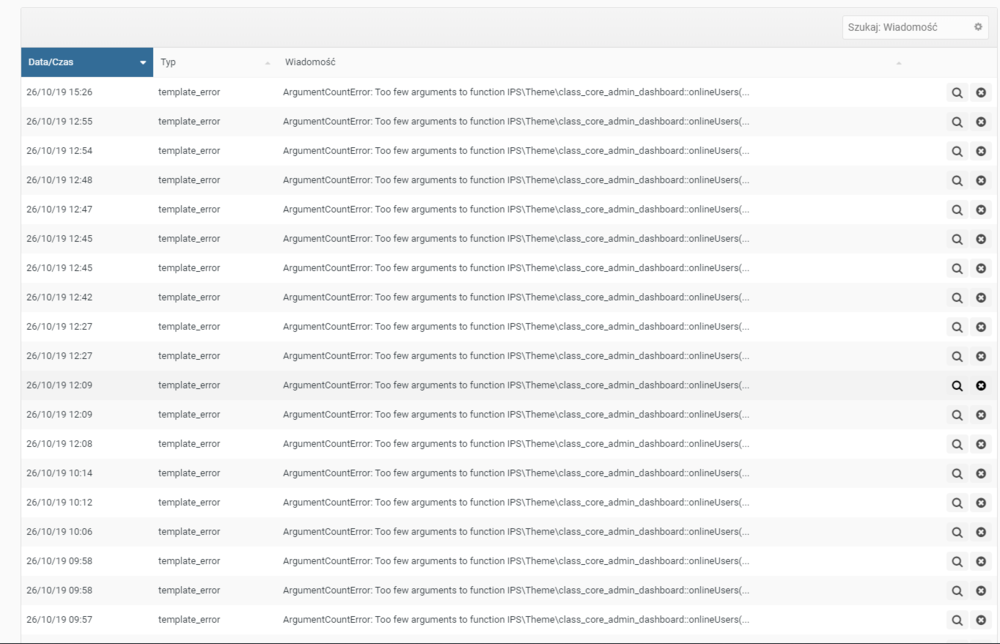Delete the 26/10/19 12:54 error entry
The width and height of the screenshot is (1000, 644).
point(981,151)
